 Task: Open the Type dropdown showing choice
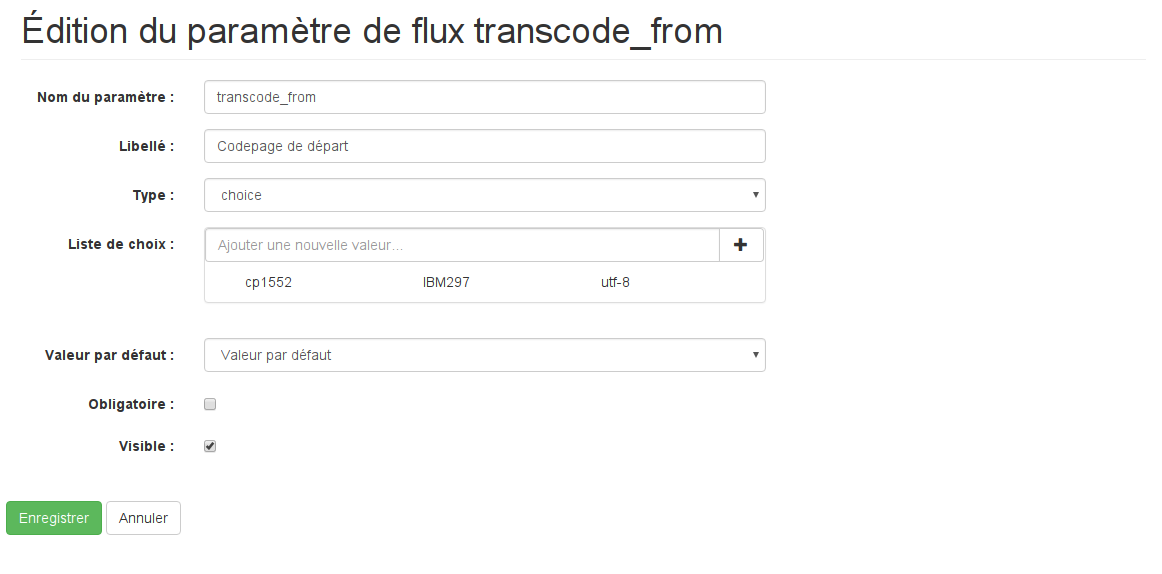tap(485, 196)
